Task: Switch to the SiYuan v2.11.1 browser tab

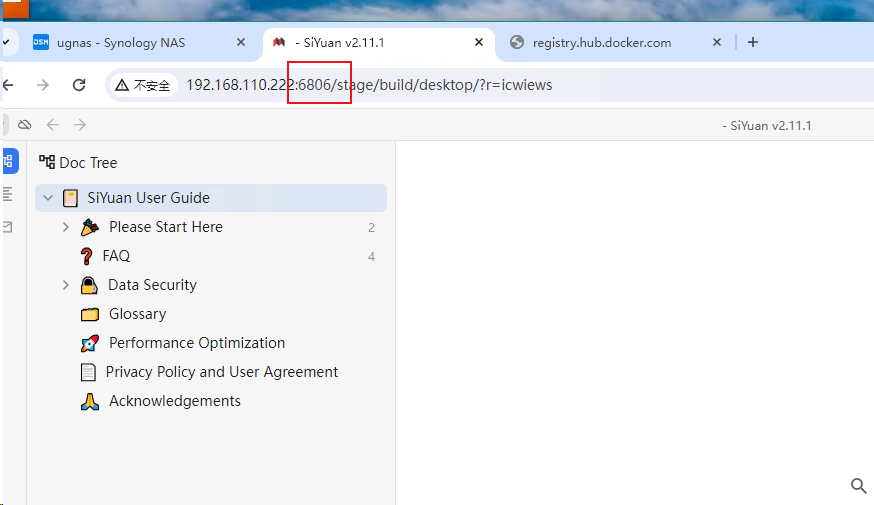Action: click(x=379, y=43)
